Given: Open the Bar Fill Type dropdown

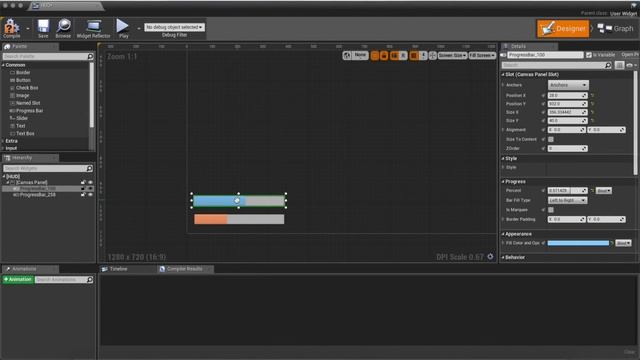Looking at the screenshot, I should click(x=567, y=200).
